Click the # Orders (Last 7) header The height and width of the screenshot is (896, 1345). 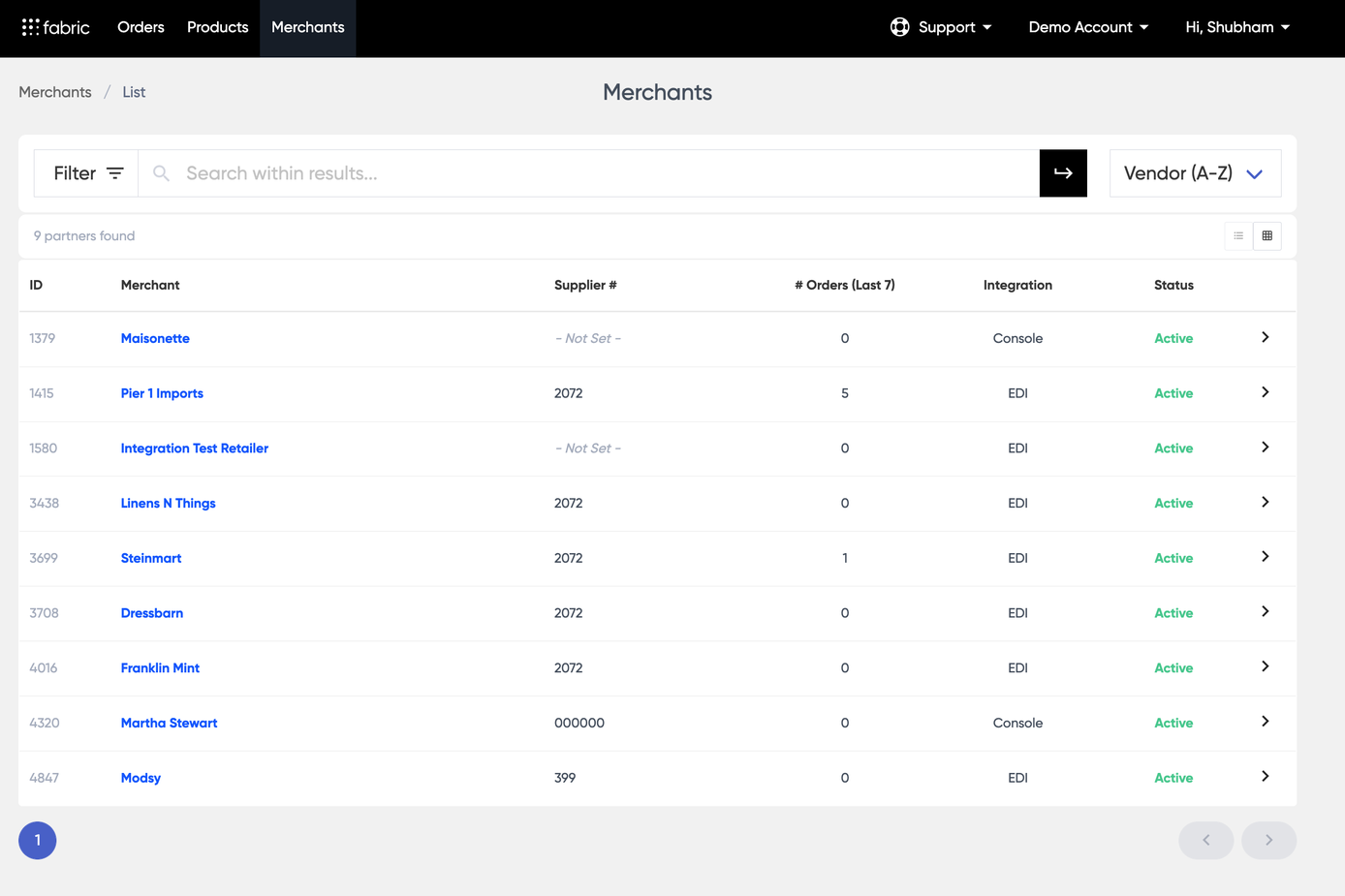pyautogui.click(x=845, y=285)
